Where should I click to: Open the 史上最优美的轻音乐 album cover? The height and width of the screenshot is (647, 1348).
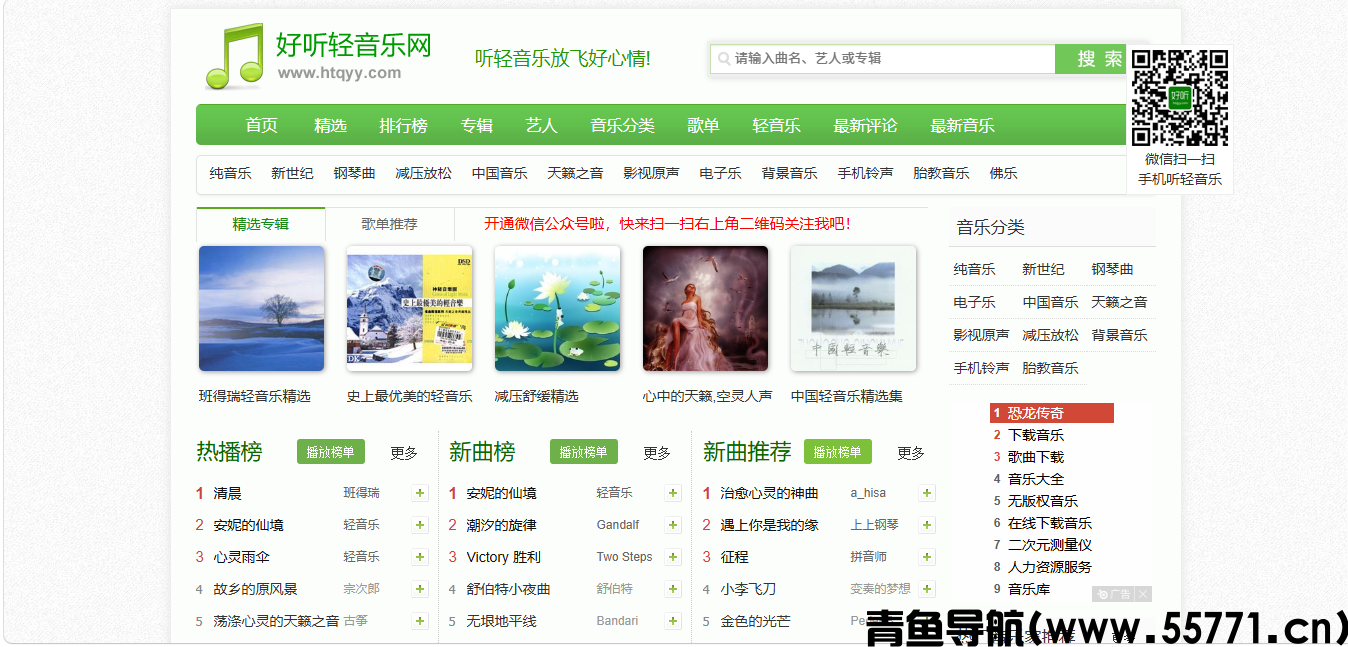pos(409,309)
